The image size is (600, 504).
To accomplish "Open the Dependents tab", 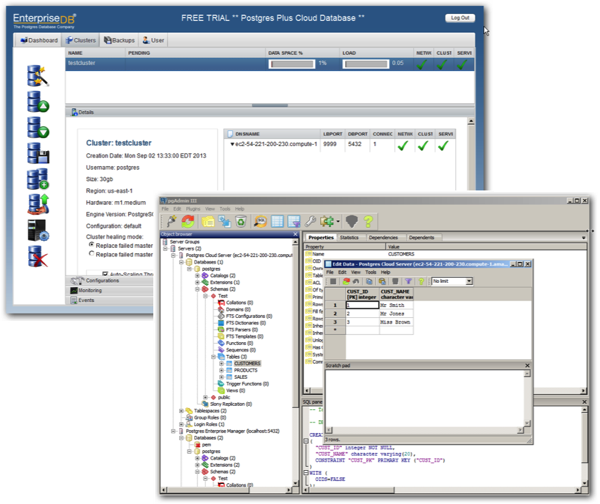I will pos(421,238).
